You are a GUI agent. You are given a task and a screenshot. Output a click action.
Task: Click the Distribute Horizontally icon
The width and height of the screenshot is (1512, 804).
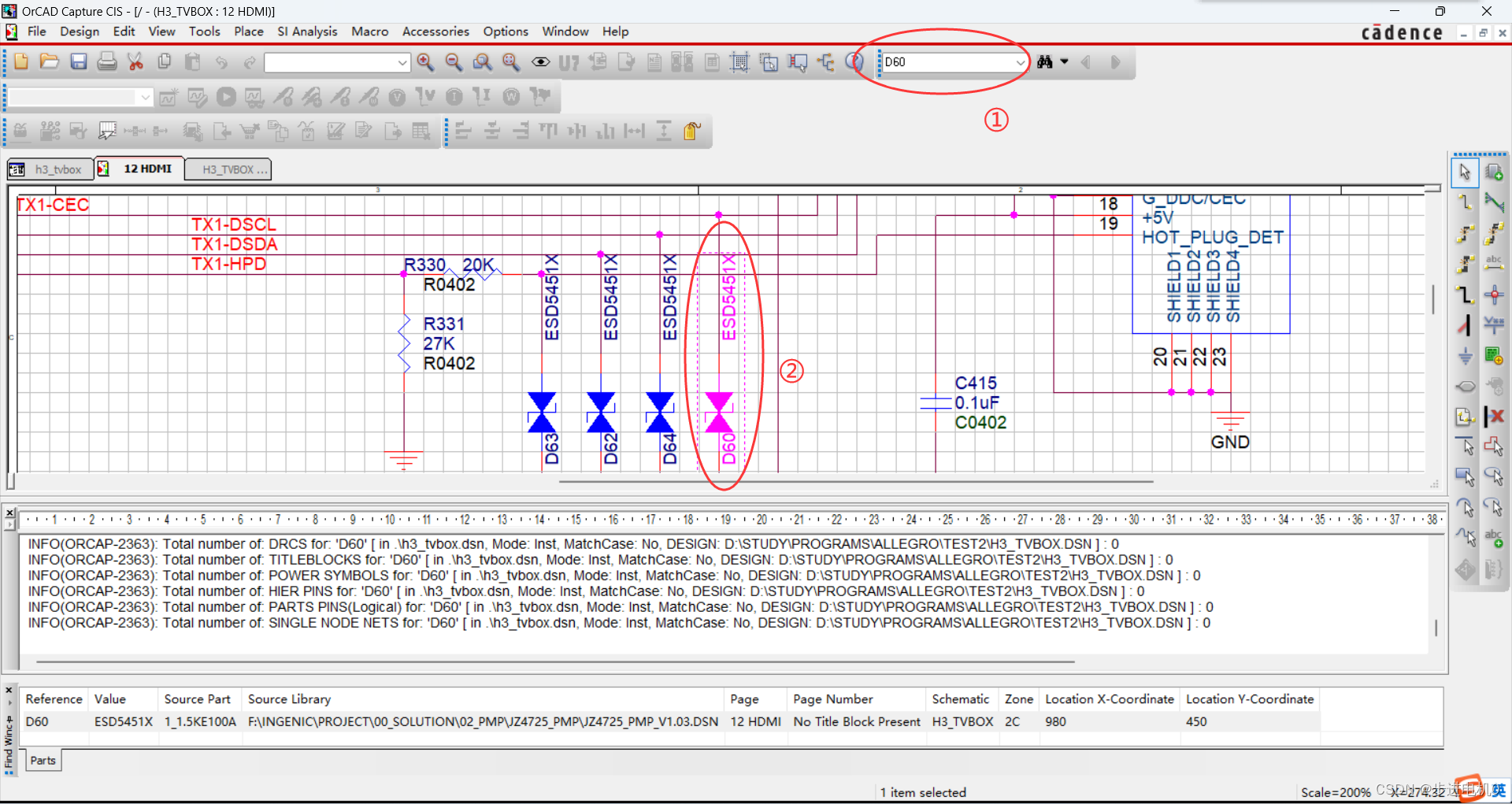coord(634,131)
